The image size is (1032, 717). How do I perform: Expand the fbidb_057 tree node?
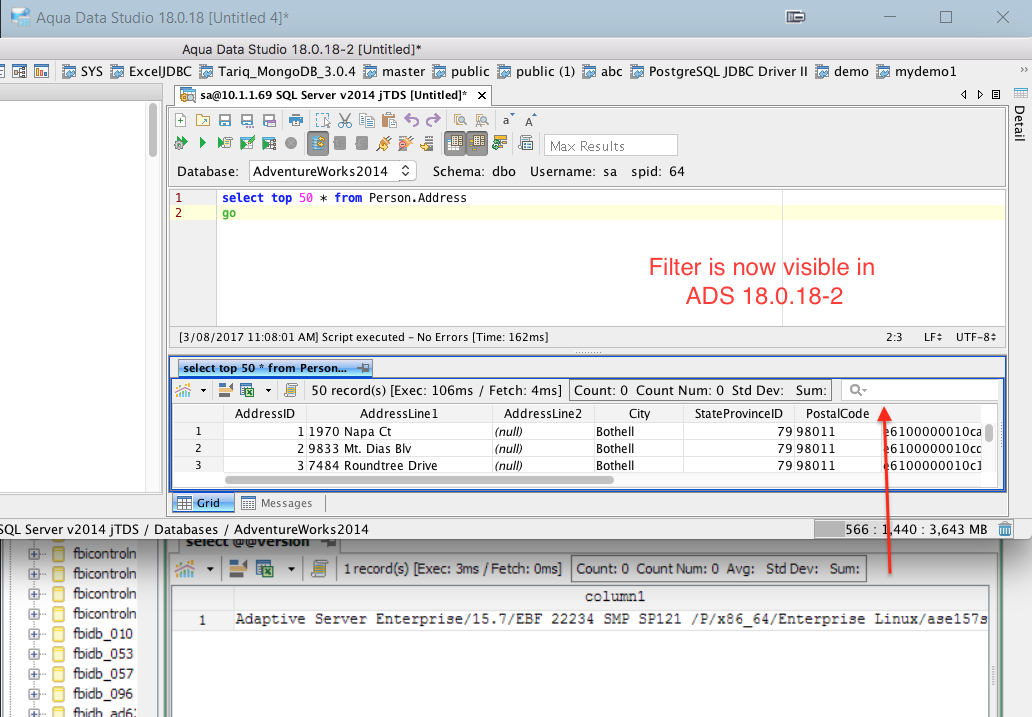[34, 674]
